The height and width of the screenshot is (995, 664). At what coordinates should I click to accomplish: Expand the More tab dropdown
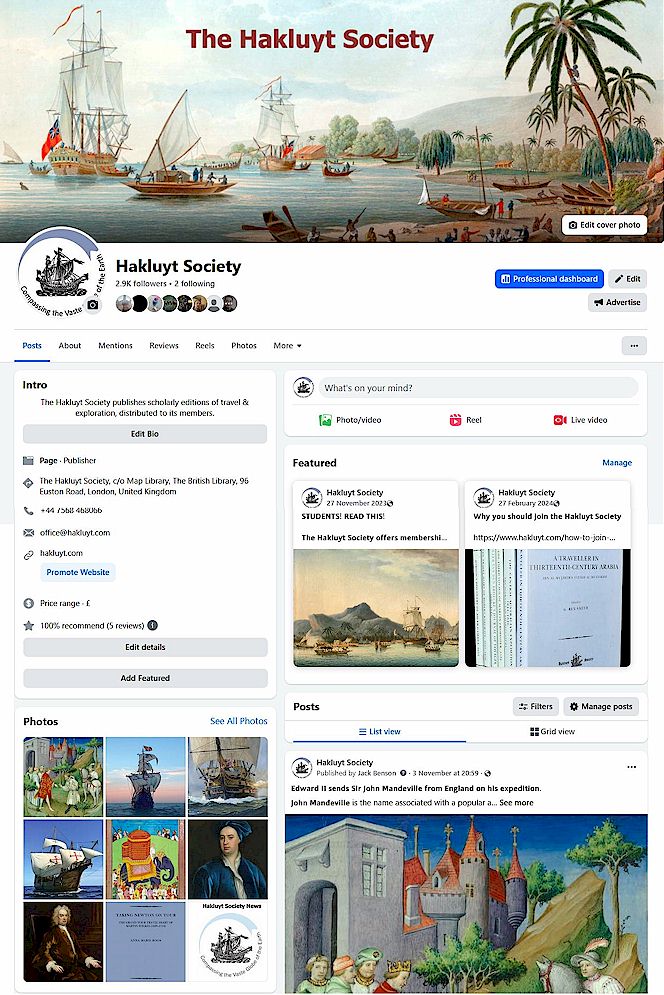[x=288, y=346]
